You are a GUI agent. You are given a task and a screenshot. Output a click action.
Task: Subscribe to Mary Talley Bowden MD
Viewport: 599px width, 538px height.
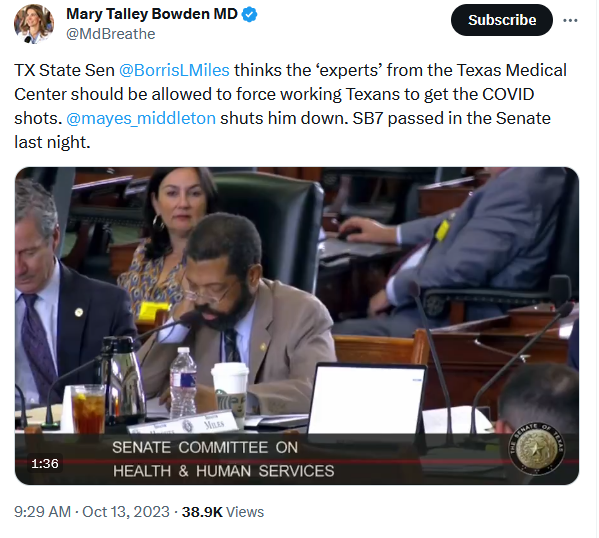coord(502,20)
